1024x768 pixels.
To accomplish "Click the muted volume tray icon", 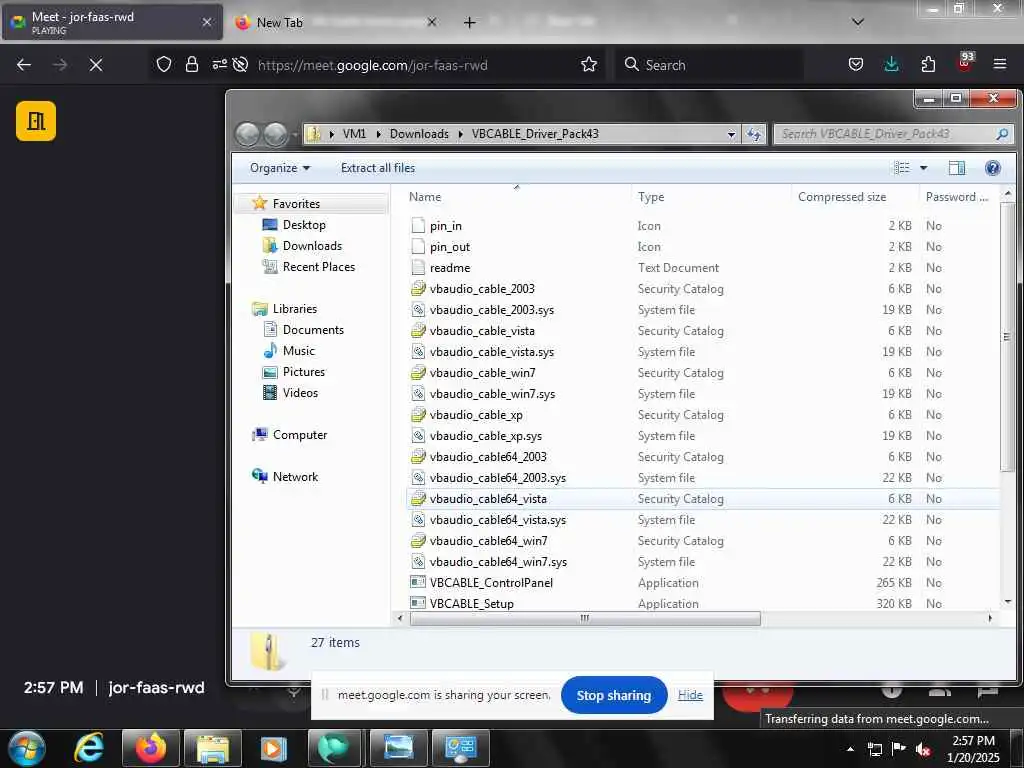I will [923, 749].
